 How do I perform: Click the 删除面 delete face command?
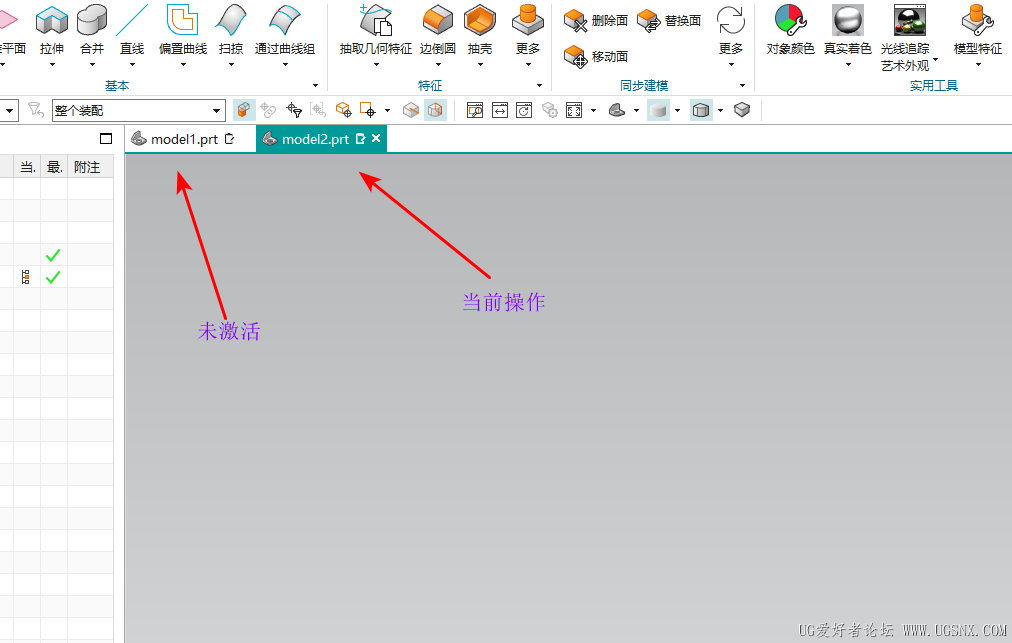point(595,21)
